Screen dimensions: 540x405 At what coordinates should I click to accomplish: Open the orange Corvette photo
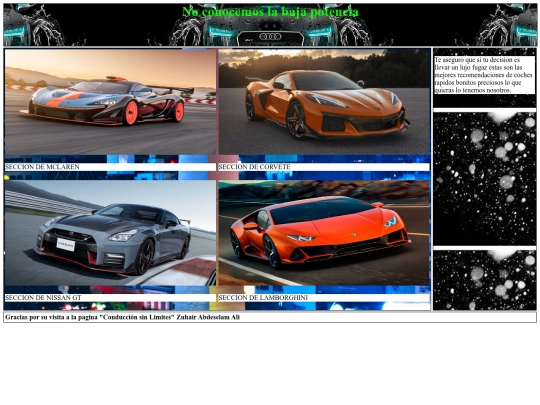tap(324, 102)
